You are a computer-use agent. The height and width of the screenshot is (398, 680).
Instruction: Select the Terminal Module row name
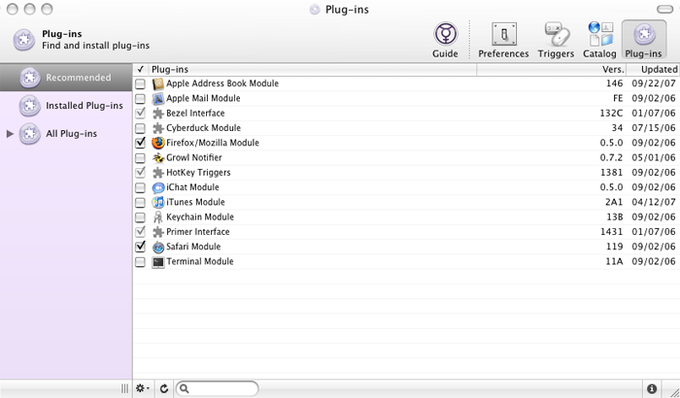[200, 261]
